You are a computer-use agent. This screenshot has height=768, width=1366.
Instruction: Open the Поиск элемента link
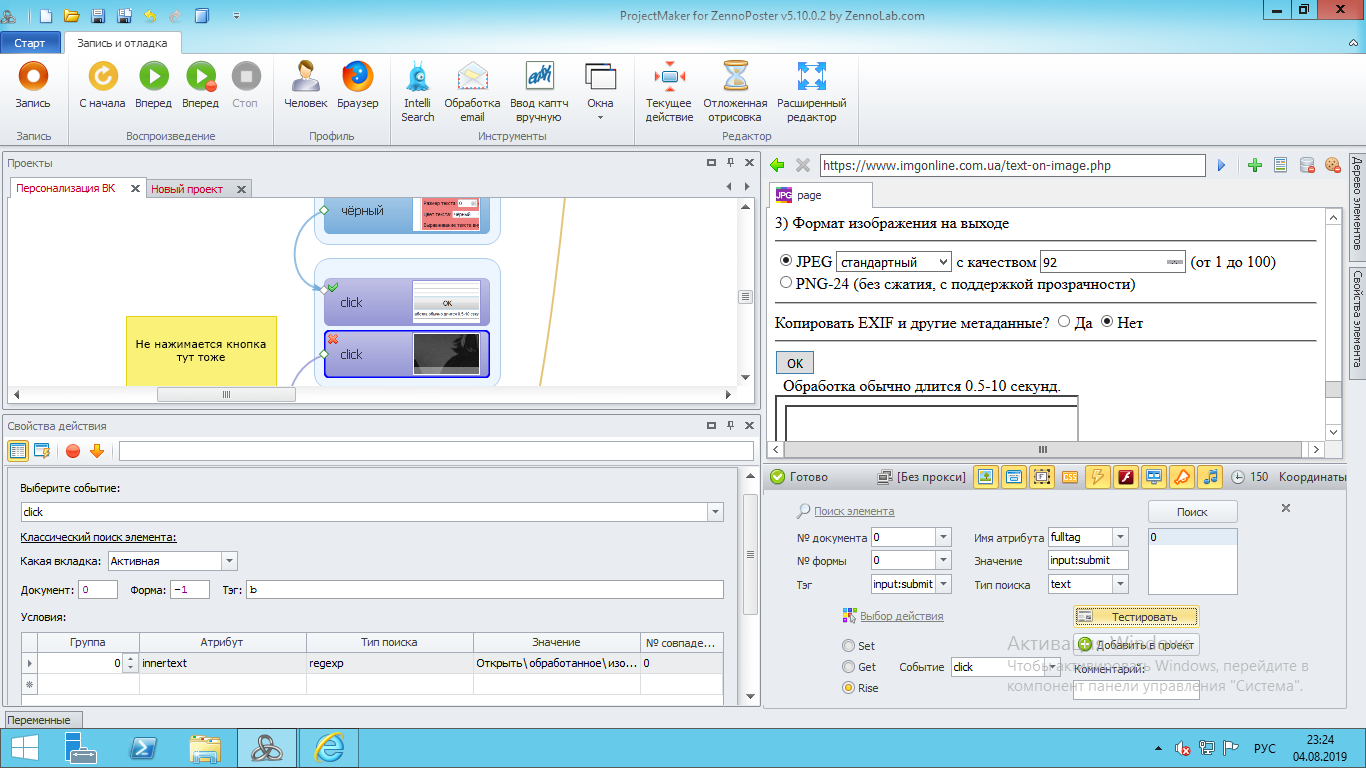point(854,511)
